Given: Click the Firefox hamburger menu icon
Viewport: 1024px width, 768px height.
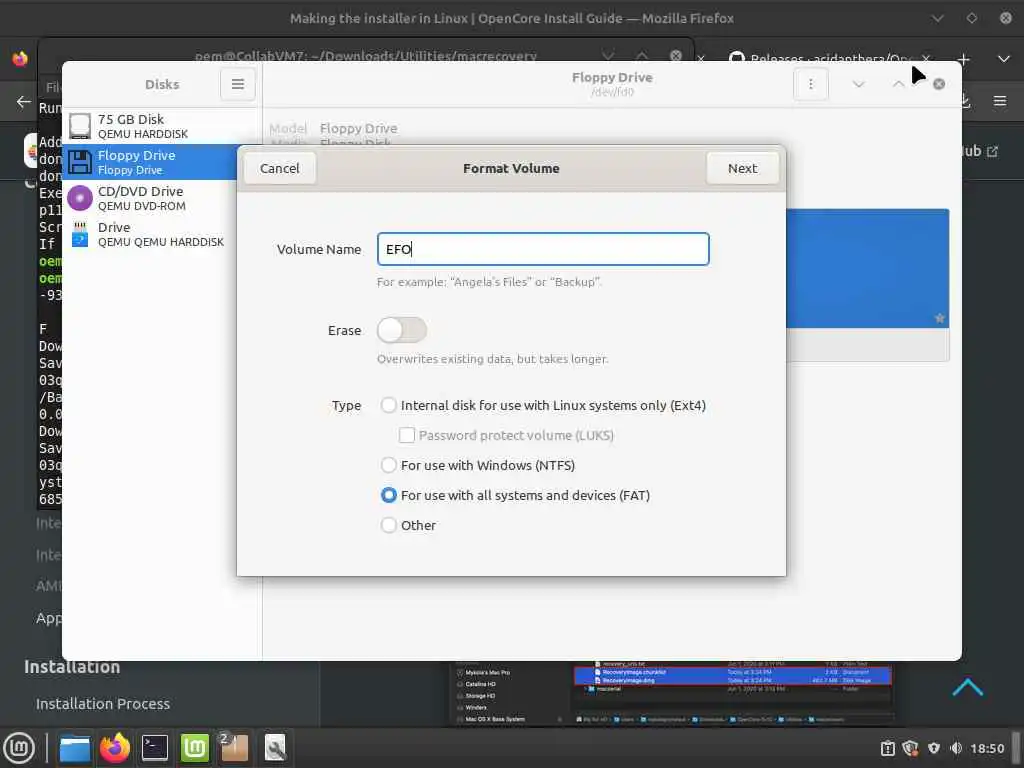Looking at the screenshot, I should (x=1000, y=101).
